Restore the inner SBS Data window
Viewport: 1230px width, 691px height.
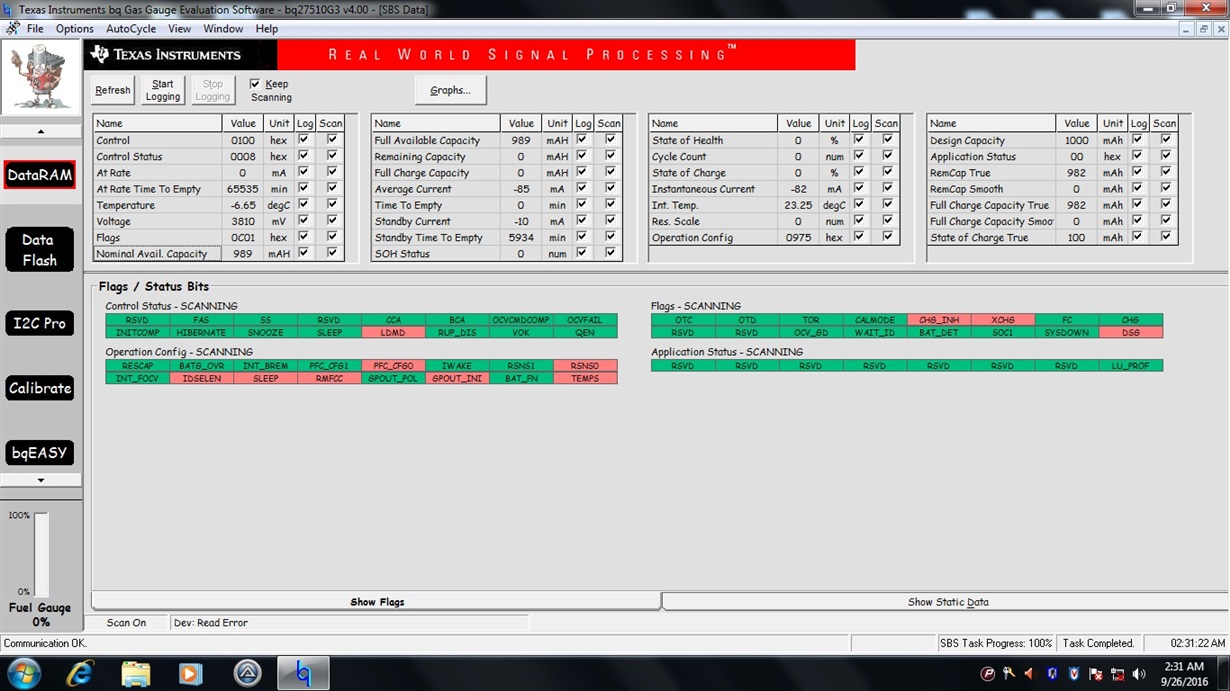point(1204,29)
